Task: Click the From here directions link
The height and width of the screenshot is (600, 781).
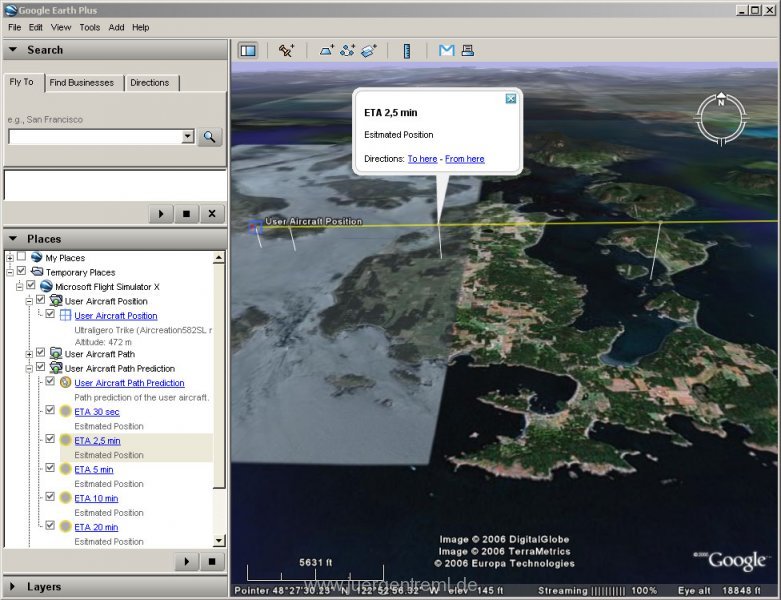Action: 465,159
